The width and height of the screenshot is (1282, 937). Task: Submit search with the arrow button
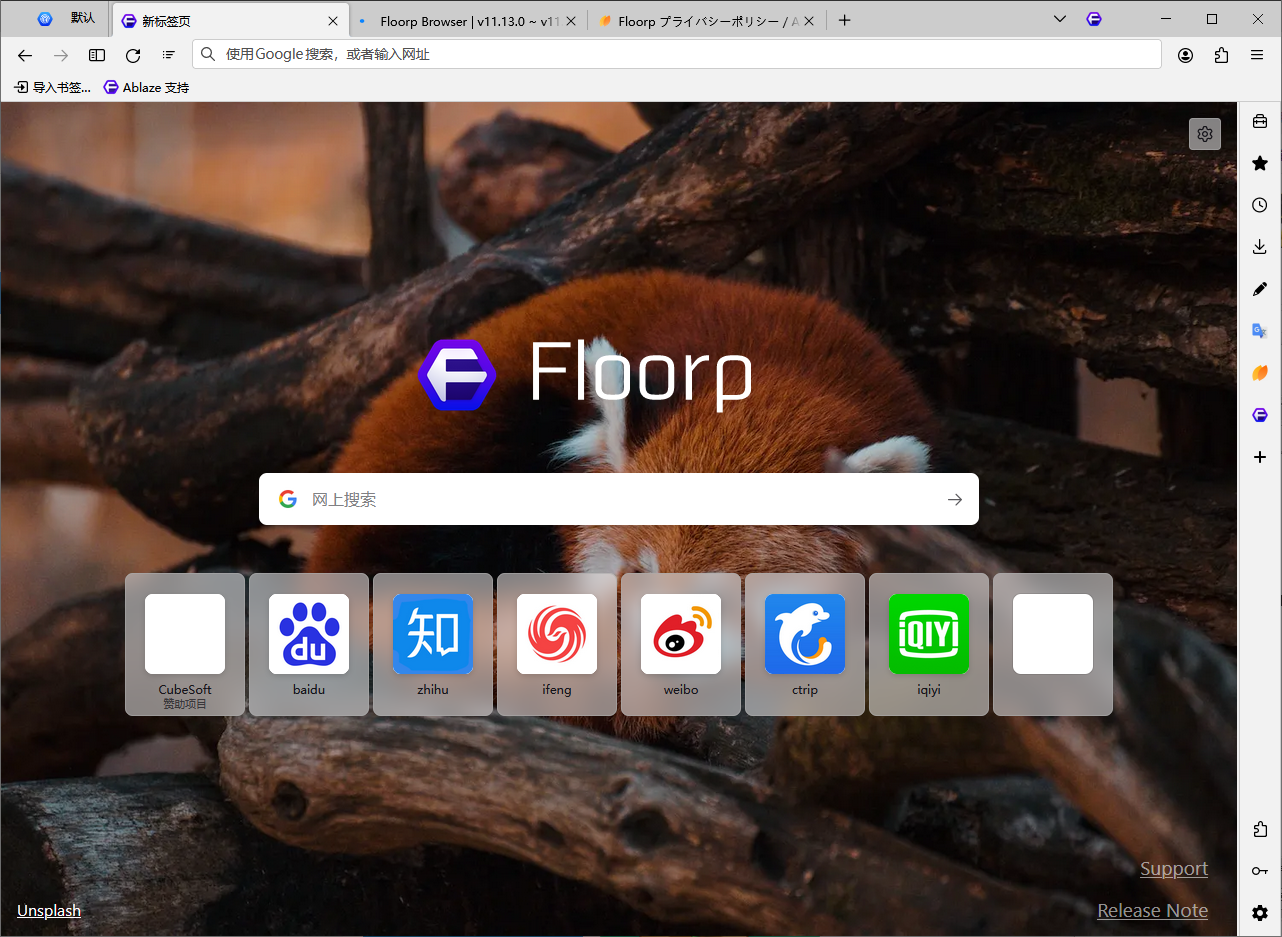coord(955,499)
